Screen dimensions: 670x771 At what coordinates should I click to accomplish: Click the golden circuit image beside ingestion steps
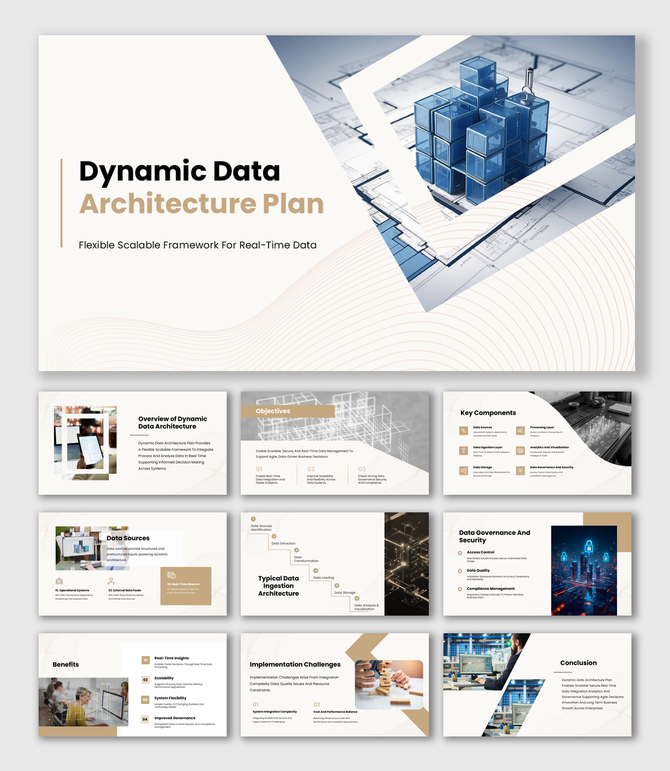click(407, 564)
